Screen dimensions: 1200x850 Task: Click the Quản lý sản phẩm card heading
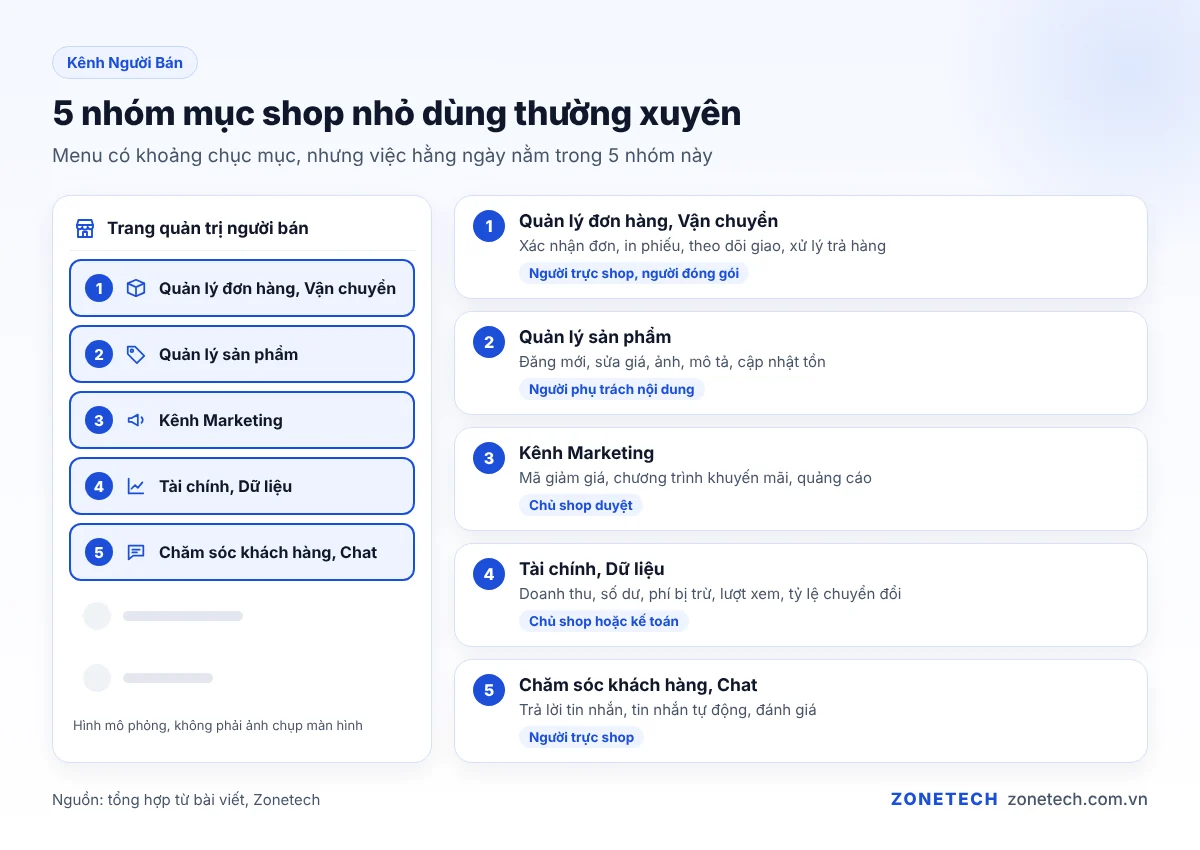pyautogui.click(x=595, y=337)
